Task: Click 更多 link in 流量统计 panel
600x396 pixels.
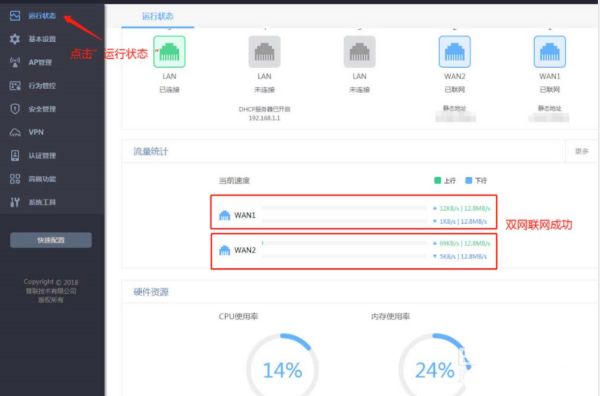Action: (x=582, y=151)
